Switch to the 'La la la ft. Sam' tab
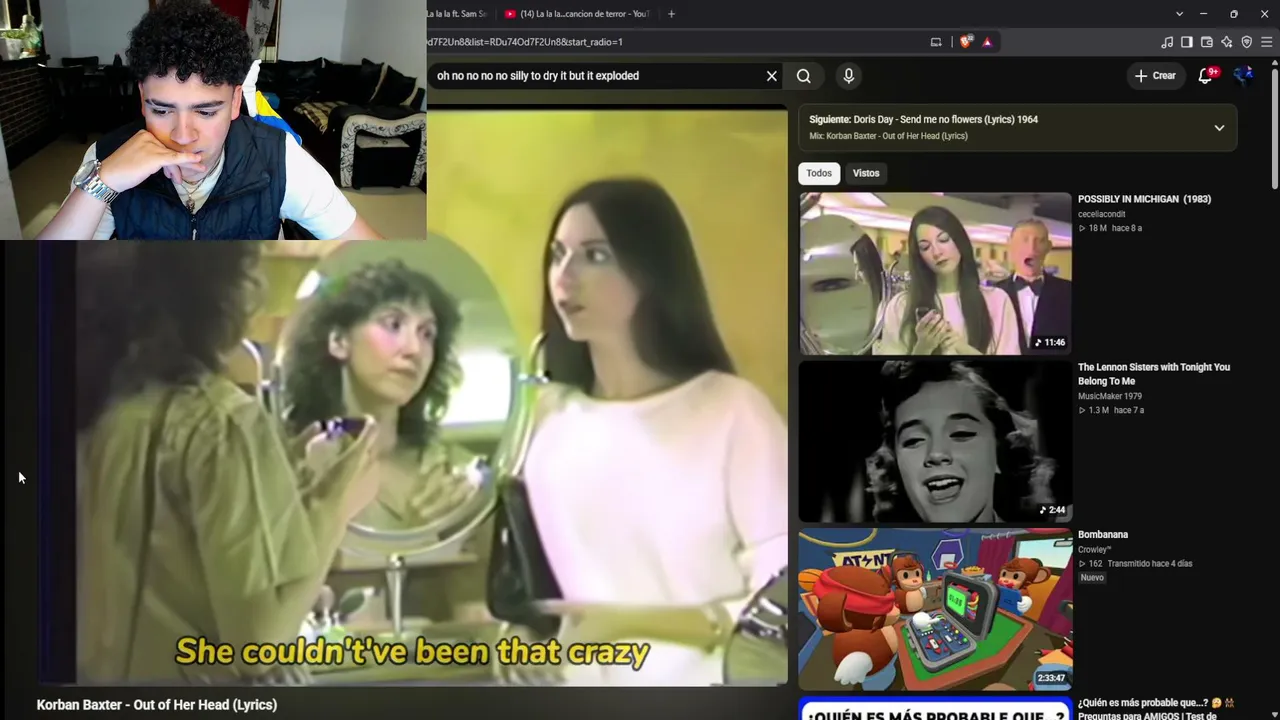Image resolution: width=1280 pixels, height=720 pixels. pyautogui.click(x=458, y=14)
